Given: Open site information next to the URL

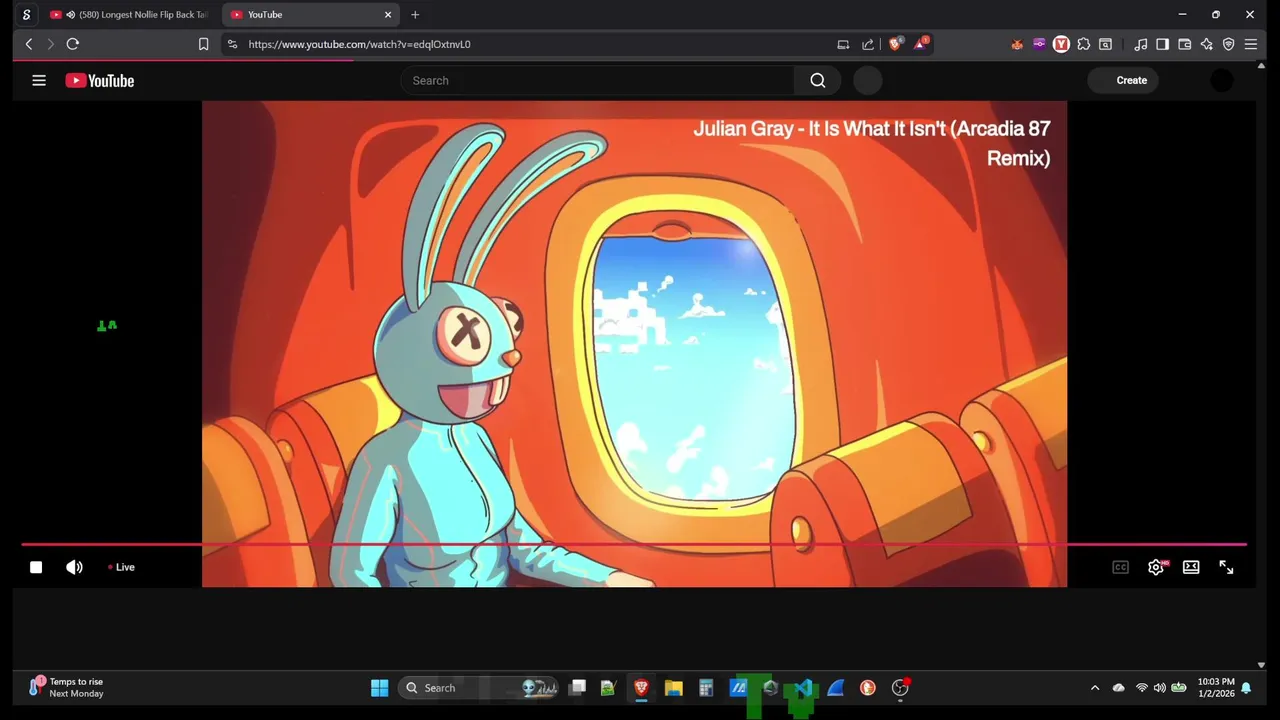Looking at the screenshot, I should pyautogui.click(x=232, y=44).
